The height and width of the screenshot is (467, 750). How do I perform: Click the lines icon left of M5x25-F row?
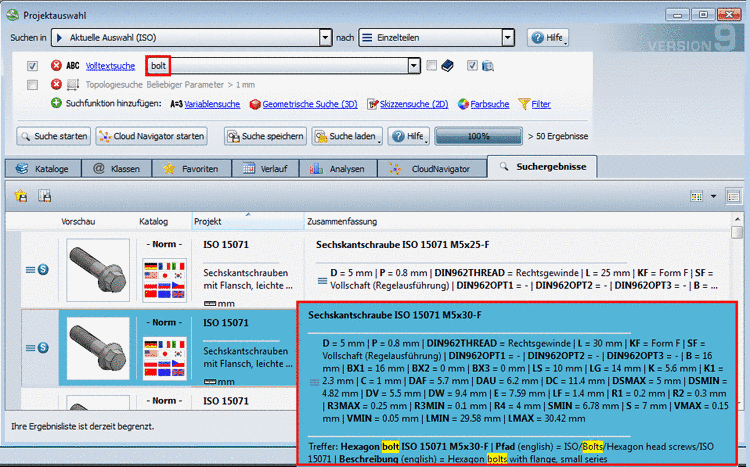(30, 270)
